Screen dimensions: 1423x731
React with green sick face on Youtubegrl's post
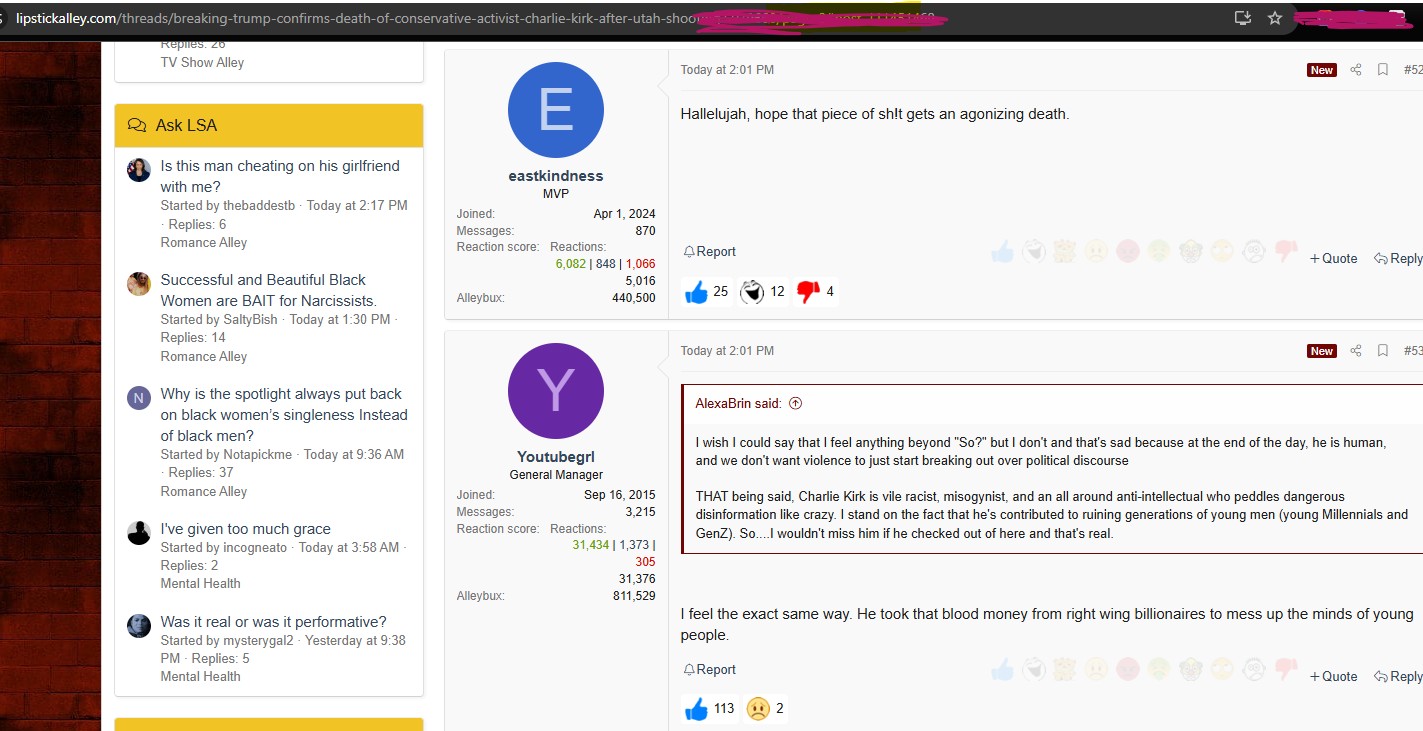pyautogui.click(x=1159, y=670)
